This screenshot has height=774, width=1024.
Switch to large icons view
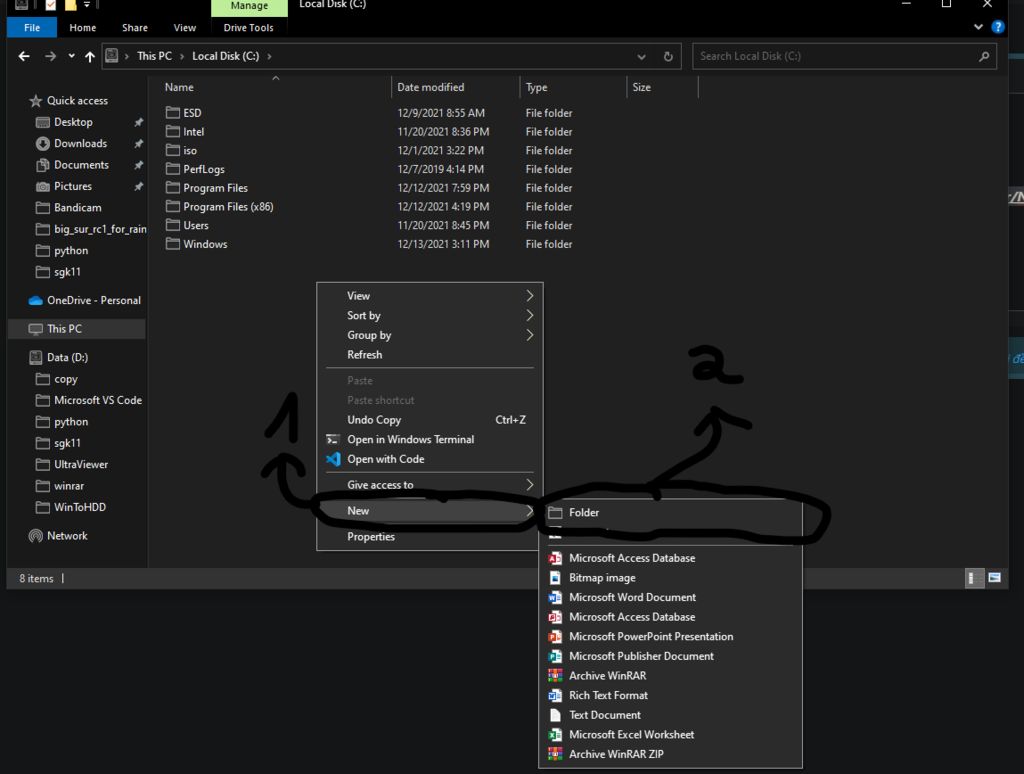point(994,578)
